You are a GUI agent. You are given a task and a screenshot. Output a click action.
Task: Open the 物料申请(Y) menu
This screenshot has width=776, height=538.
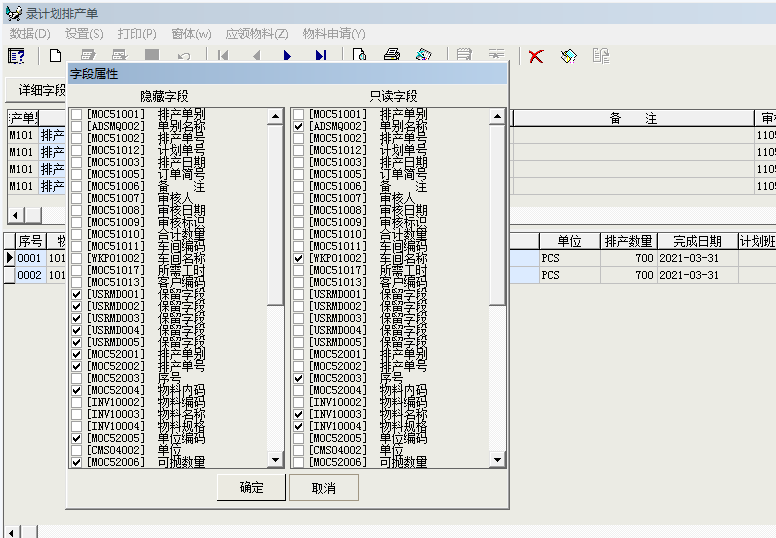pos(334,33)
